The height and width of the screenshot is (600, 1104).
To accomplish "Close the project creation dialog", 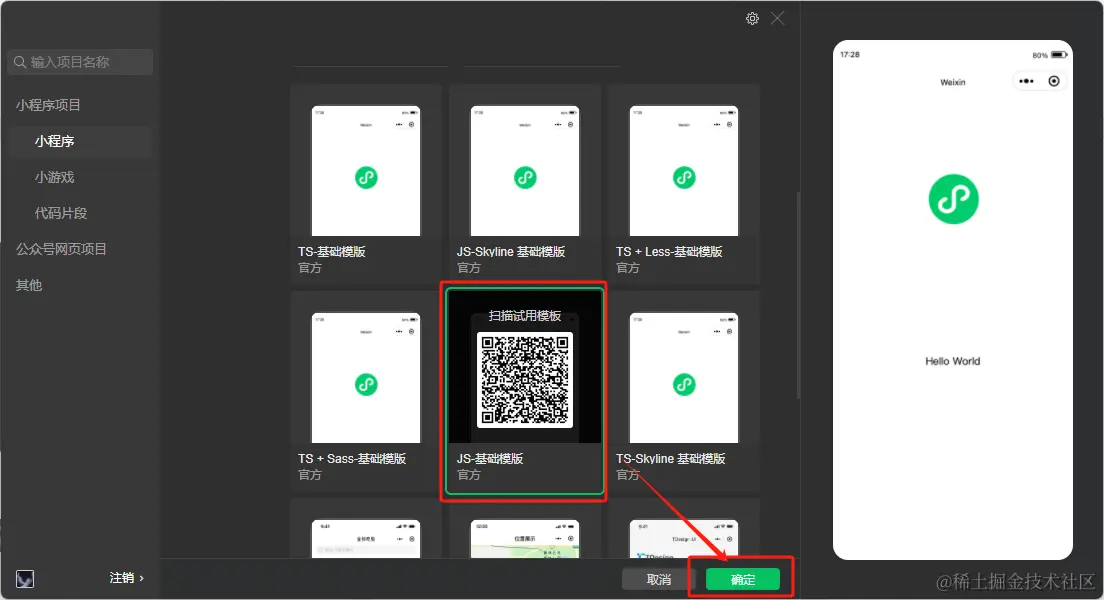I will pos(777,18).
